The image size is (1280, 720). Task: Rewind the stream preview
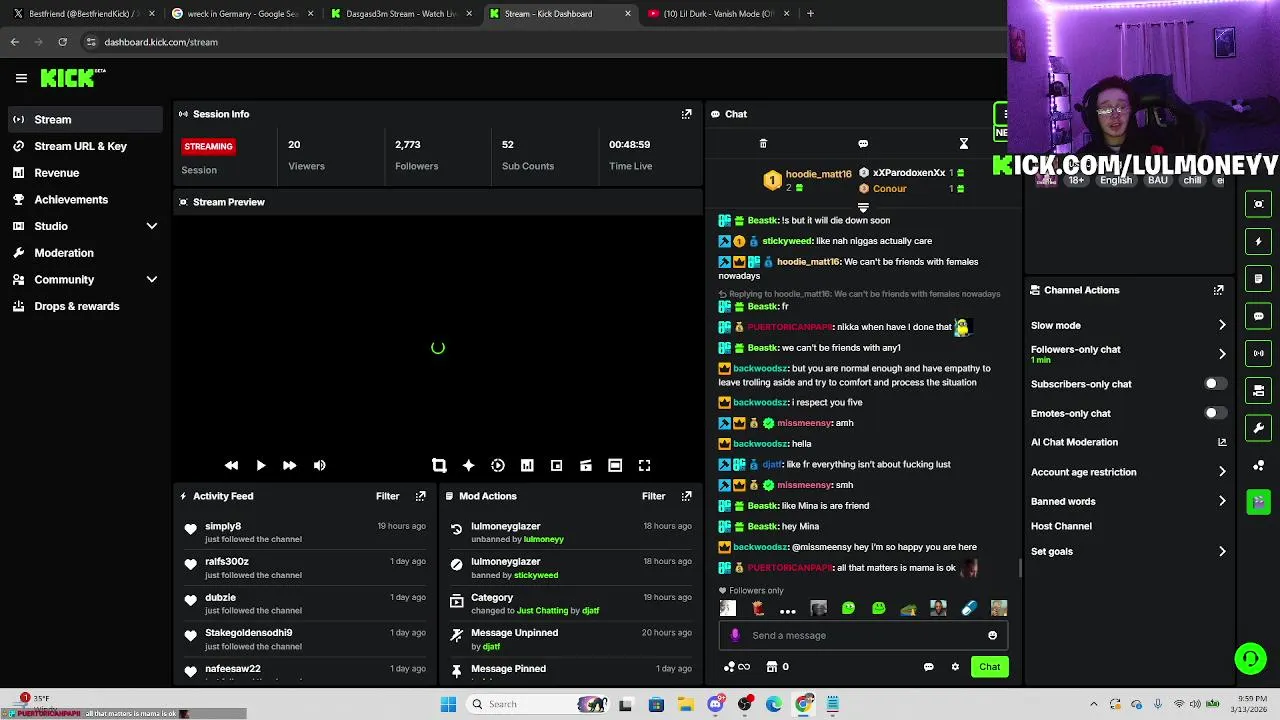coord(231,465)
